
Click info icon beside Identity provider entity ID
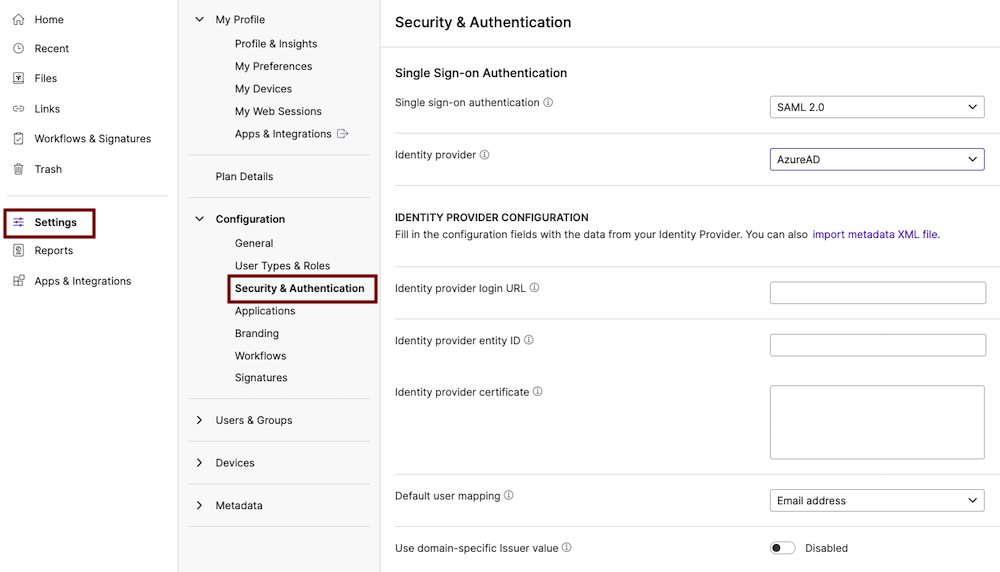click(529, 340)
